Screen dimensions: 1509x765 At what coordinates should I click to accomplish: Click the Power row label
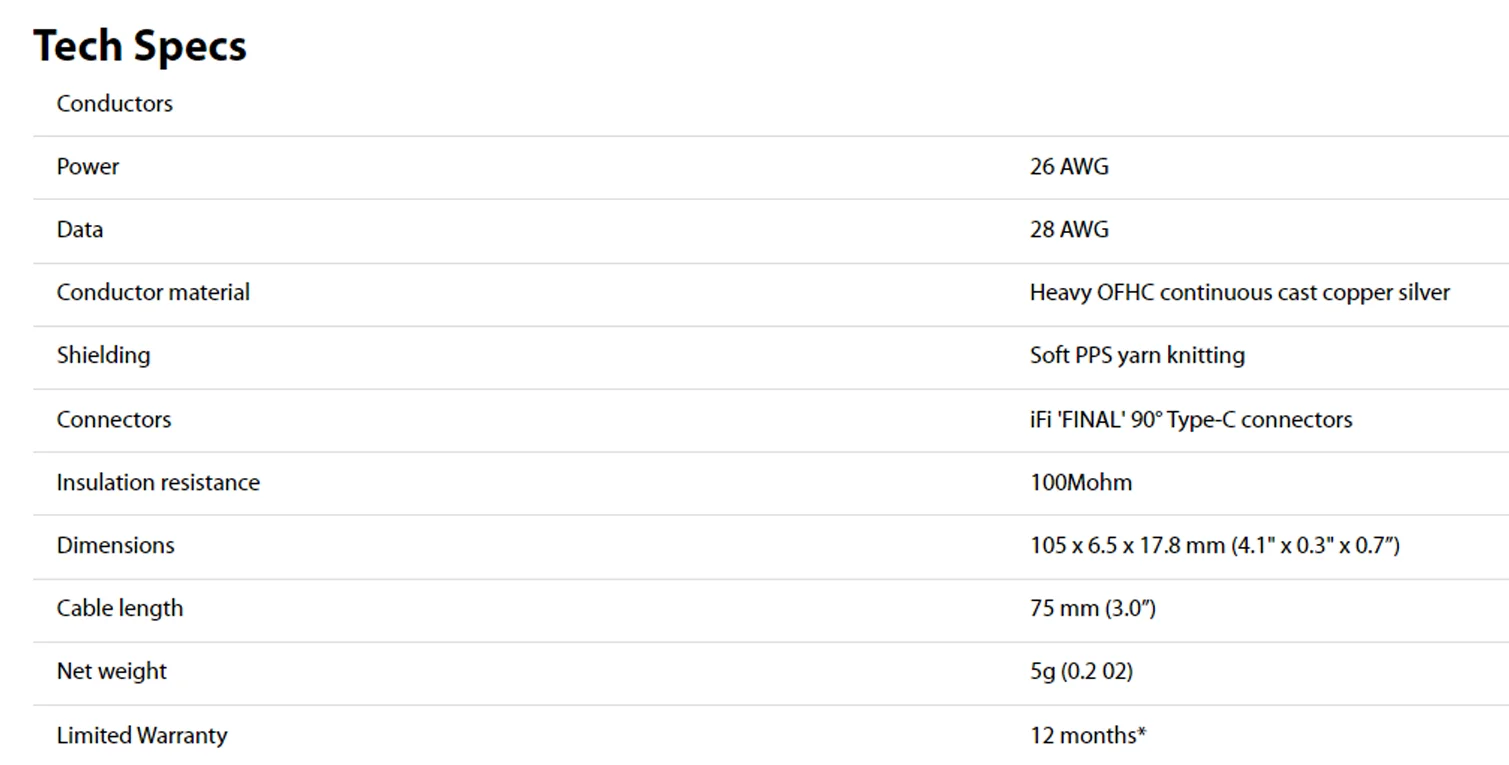87,167
